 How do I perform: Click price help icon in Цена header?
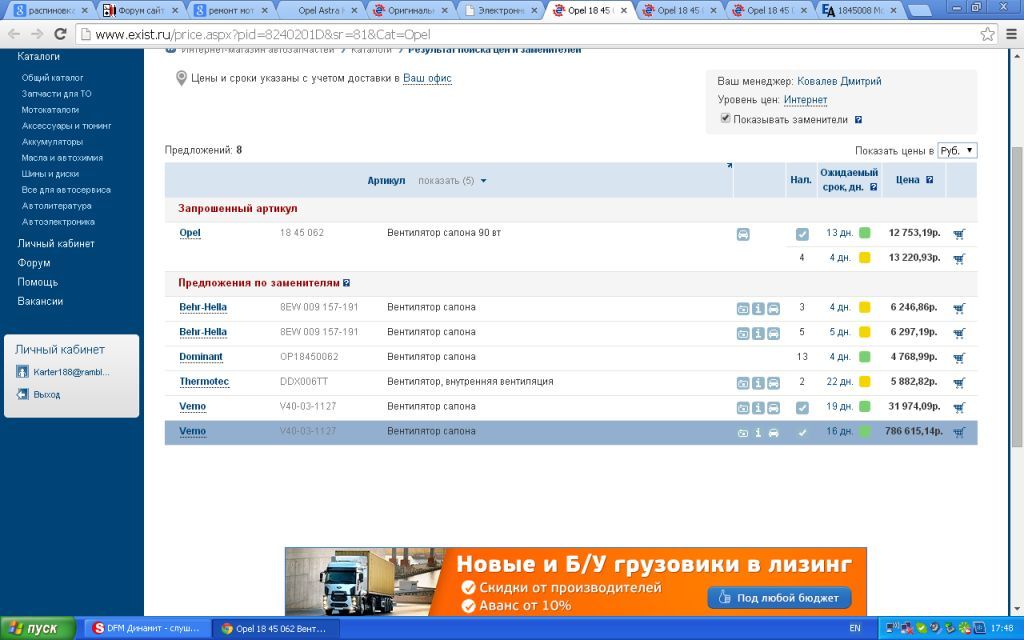click(929, 180)
